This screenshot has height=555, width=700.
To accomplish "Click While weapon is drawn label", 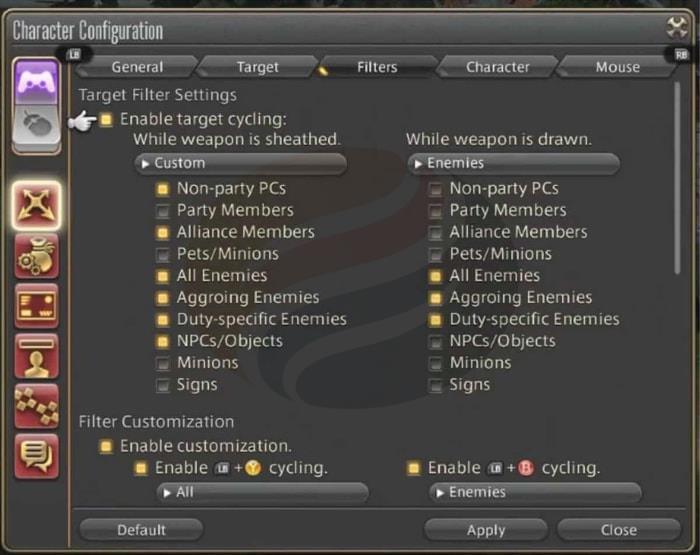I will (499, 139).
